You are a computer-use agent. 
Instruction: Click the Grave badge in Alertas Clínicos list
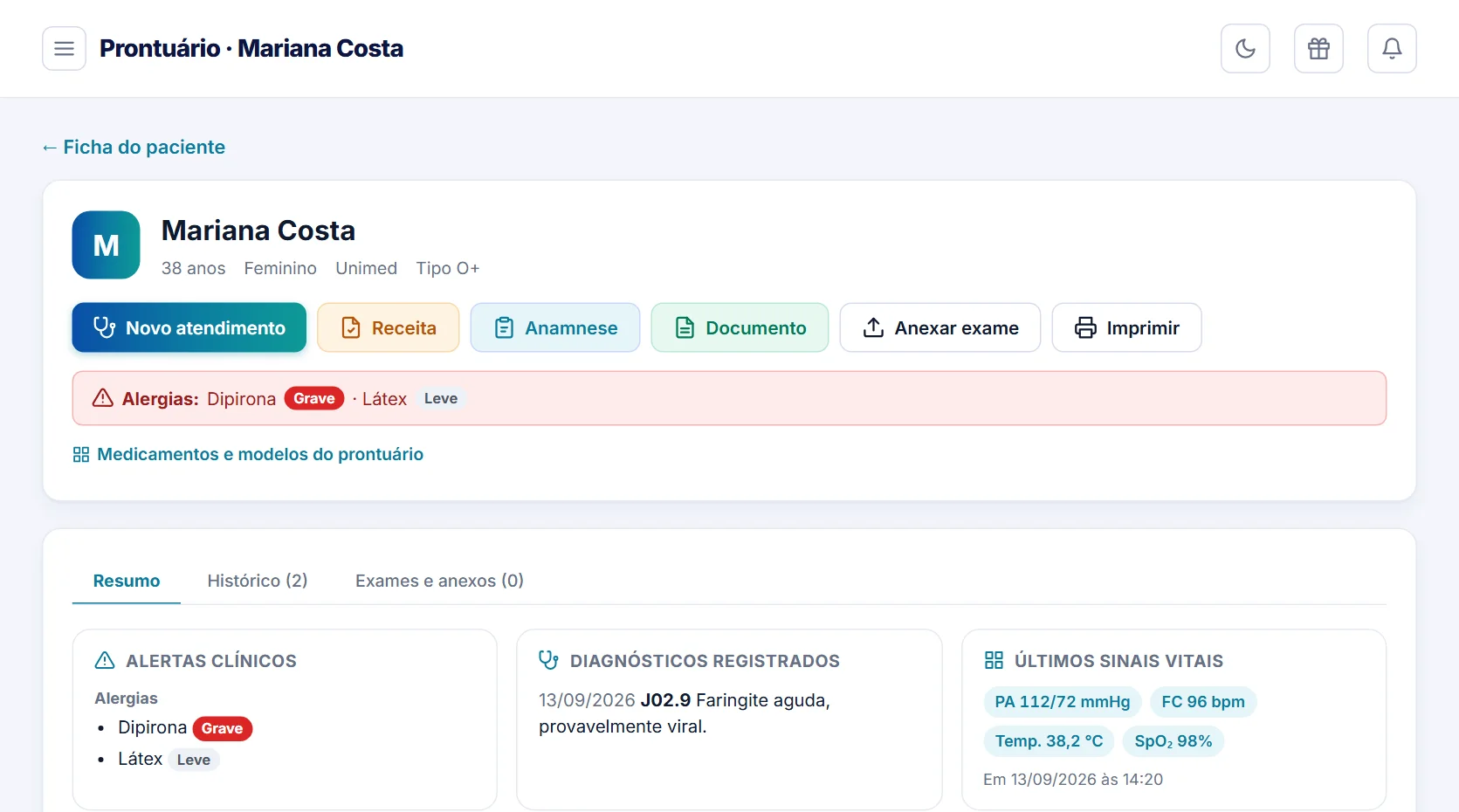coord(223,728)
